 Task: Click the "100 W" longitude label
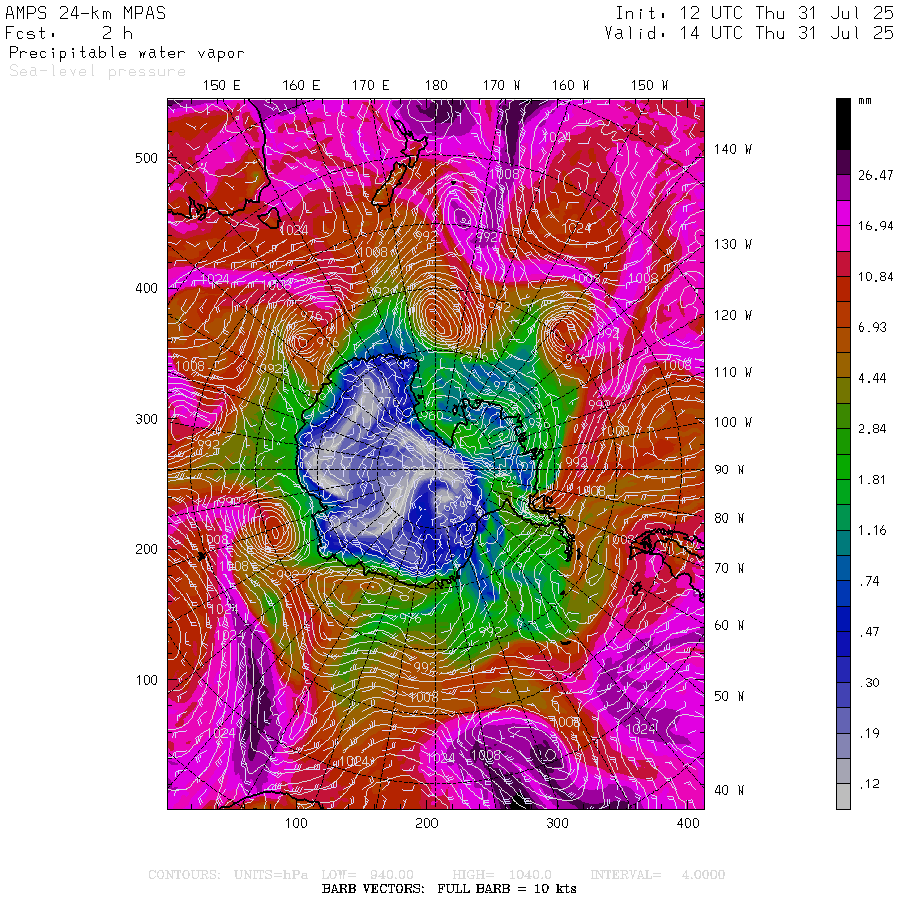[733, 422]
